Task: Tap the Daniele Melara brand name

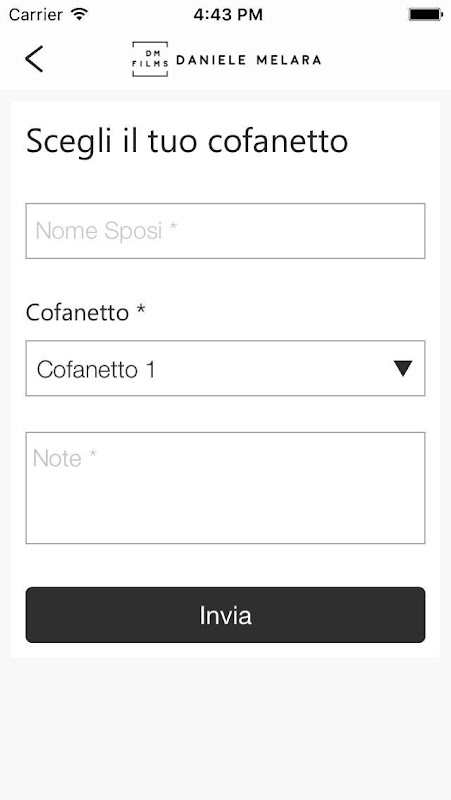Action: [248, 60]
